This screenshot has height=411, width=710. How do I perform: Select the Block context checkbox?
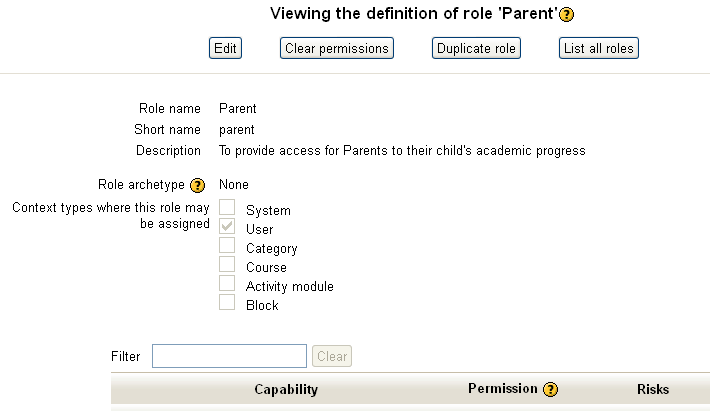click(x=227, y=303)
